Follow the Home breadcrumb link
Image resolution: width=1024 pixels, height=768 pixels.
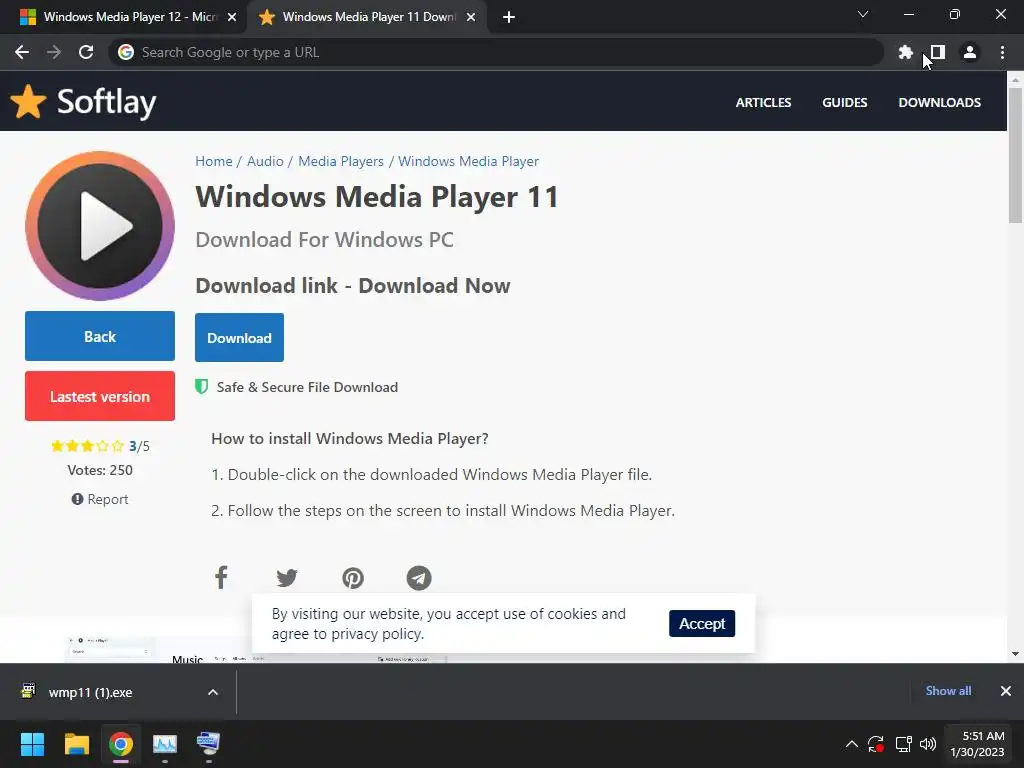pos(214,161)
